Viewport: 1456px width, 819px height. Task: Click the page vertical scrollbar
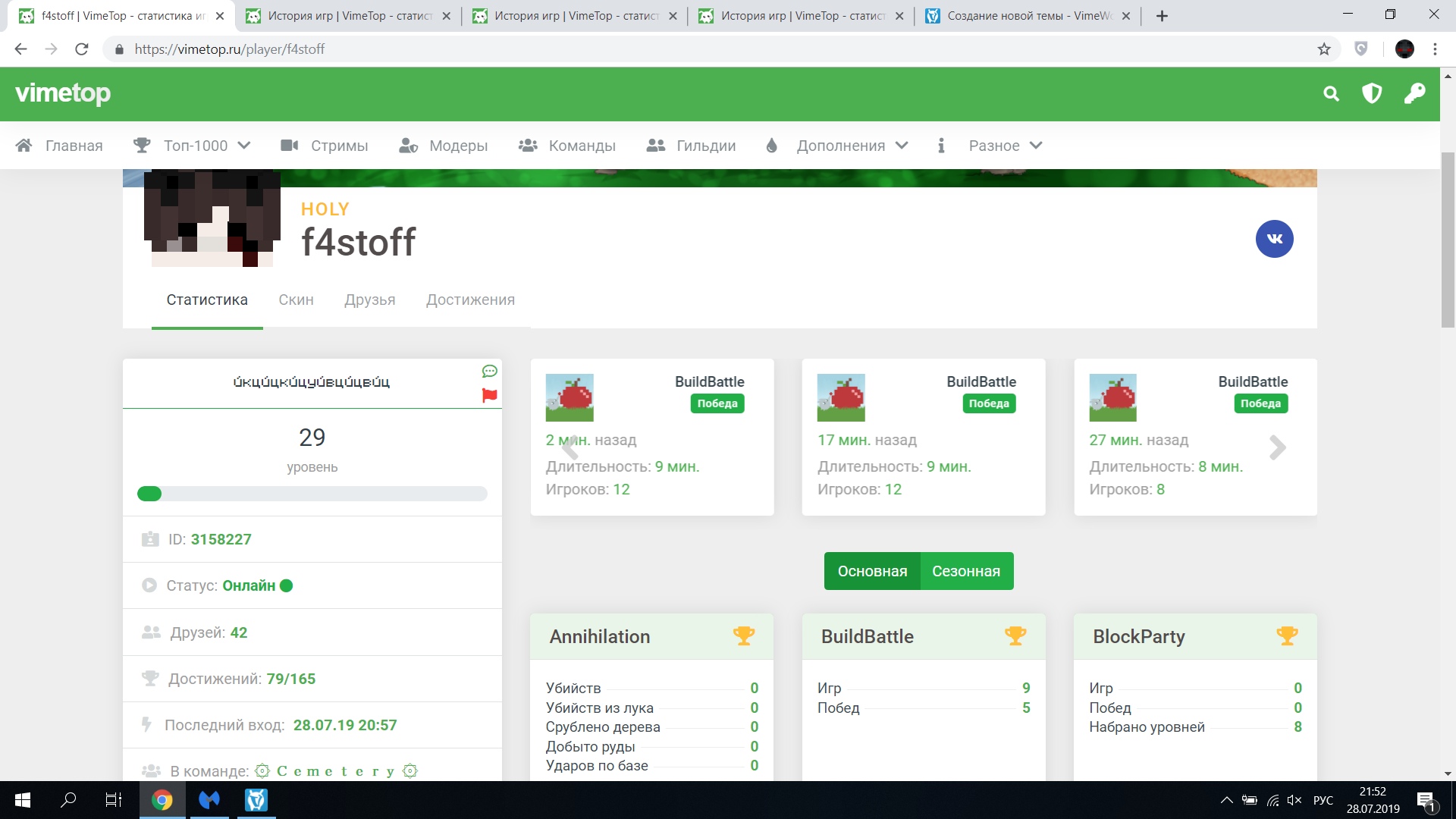point(1448,240)
